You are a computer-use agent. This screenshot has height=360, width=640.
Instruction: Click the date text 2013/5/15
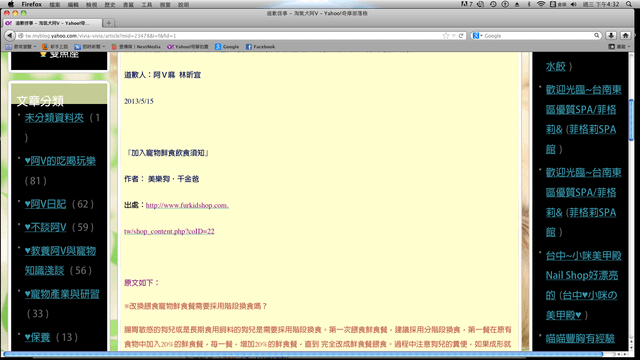139,101
